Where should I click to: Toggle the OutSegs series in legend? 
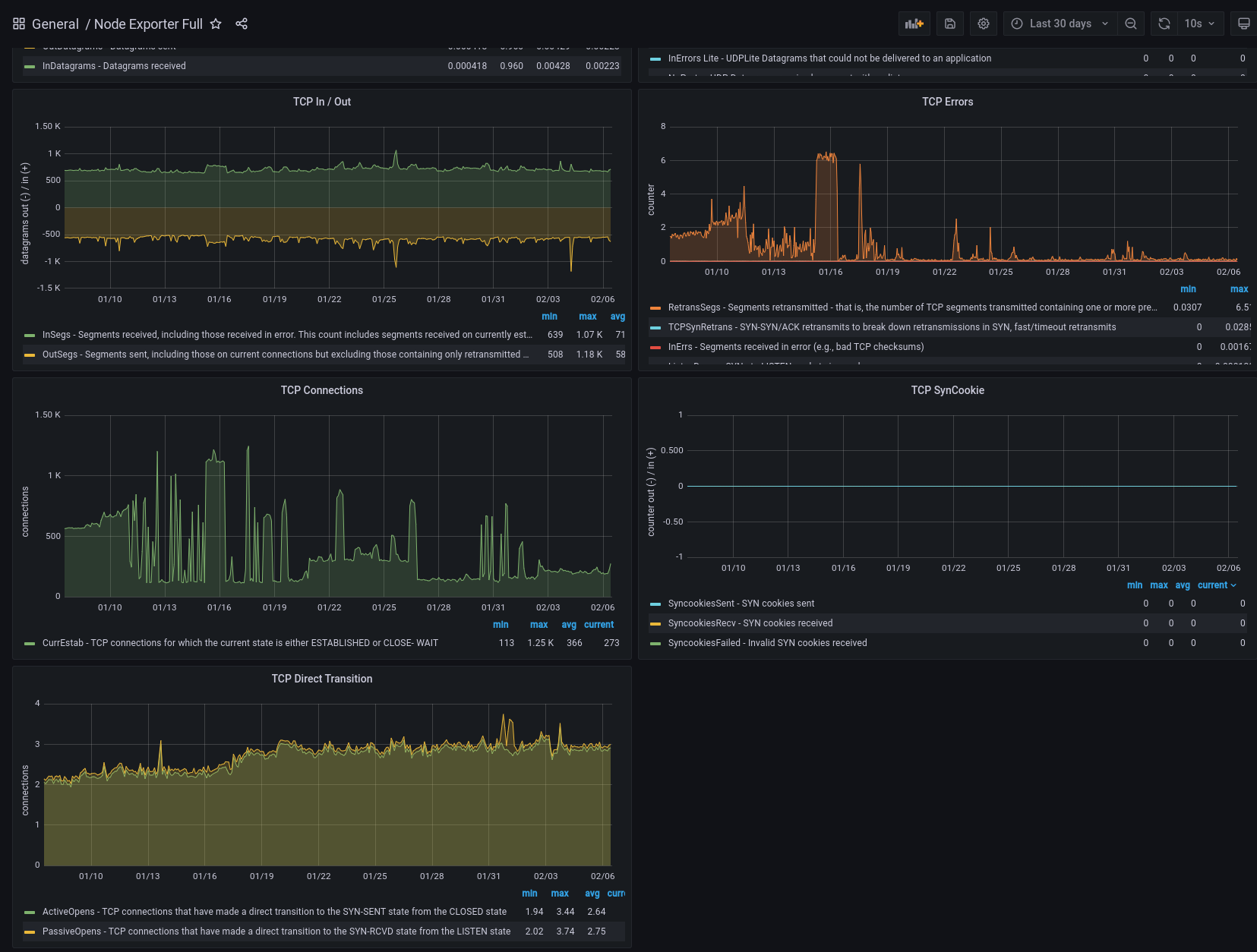(286, 355)
